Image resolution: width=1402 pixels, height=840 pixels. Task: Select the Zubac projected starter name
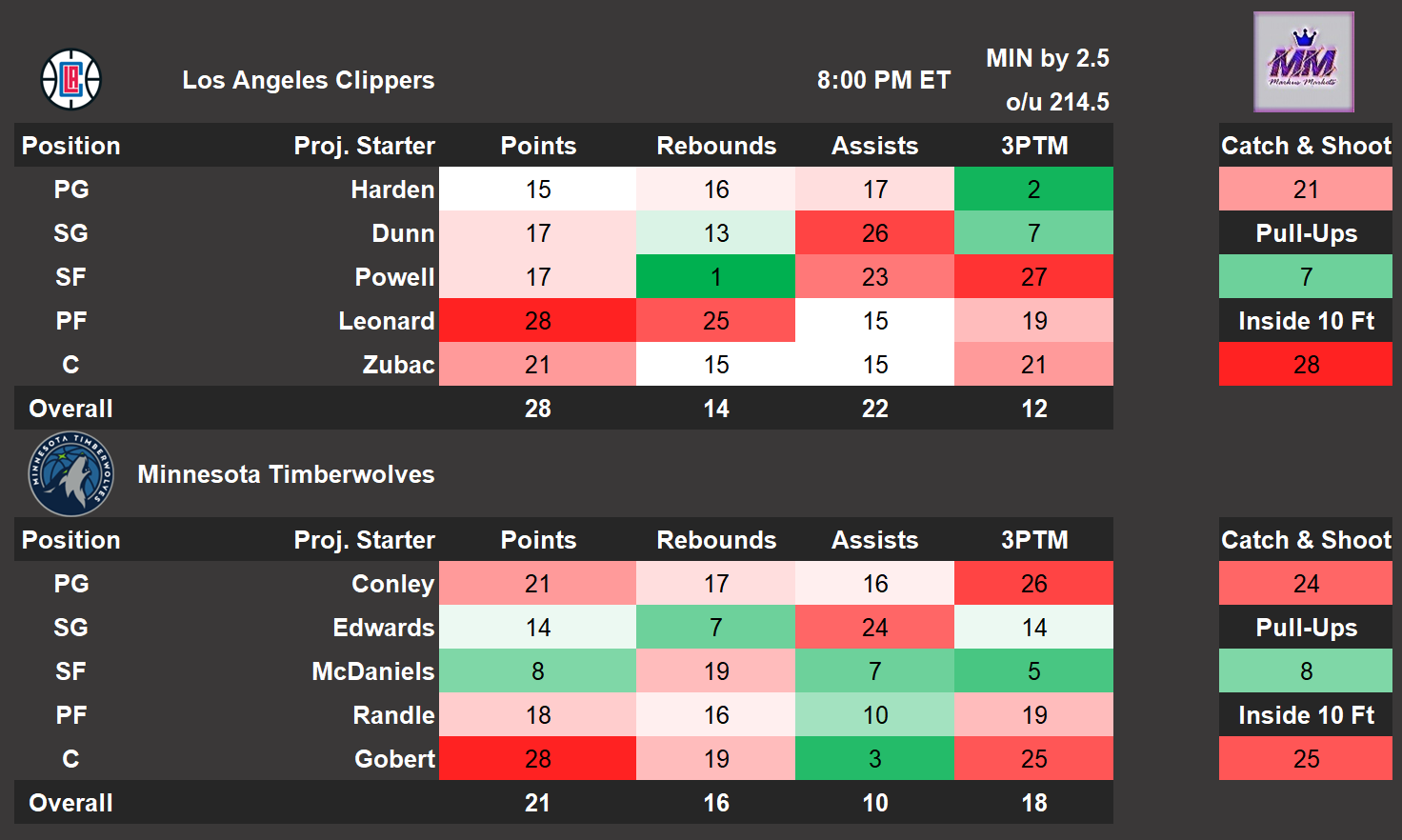point(398,365)
